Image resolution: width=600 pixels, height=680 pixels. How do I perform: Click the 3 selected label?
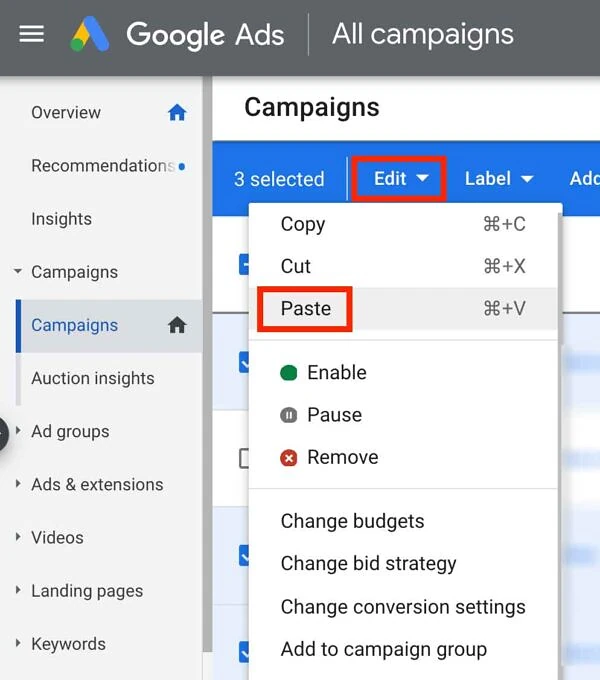pyautogui.click(x=279, y=179)
